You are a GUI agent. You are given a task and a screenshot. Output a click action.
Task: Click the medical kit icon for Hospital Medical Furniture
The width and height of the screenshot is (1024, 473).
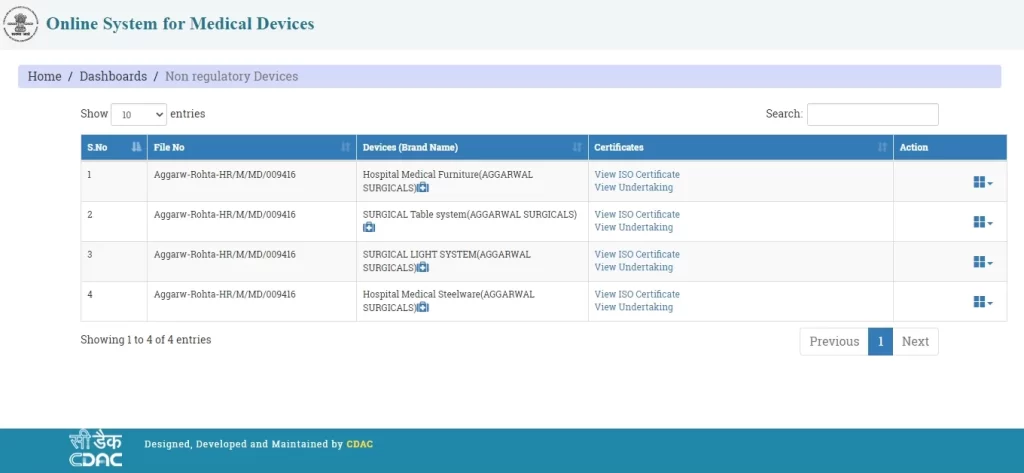pyautogui.click(x=423, y=188)
